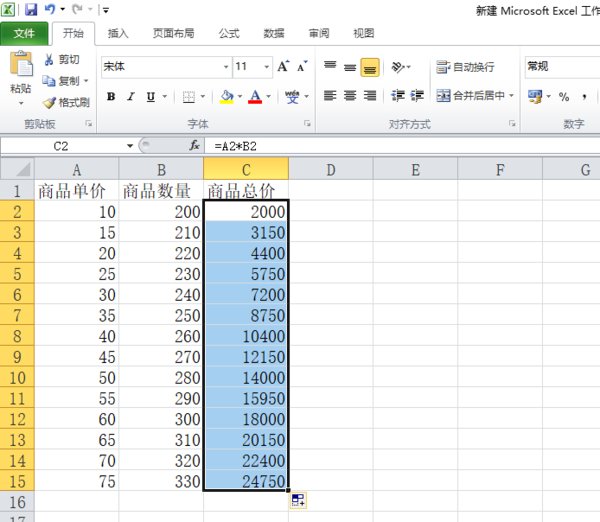Click 合并后居中 Merge & Center button
Image resolution: width=600 pixels, height=522 pixels.
(x=471, y=95)
